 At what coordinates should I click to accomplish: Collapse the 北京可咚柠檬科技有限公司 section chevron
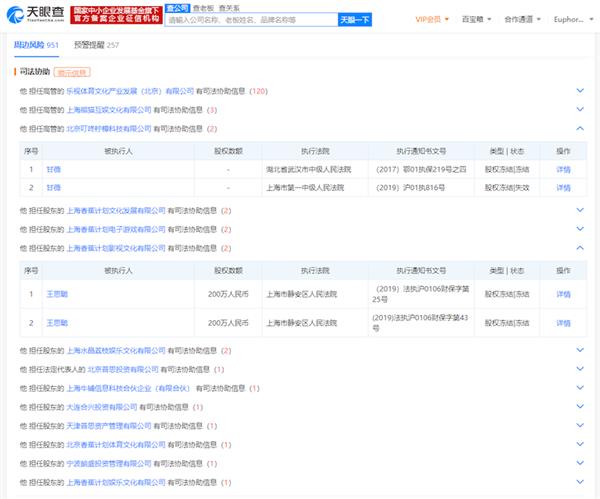(580, 129)
